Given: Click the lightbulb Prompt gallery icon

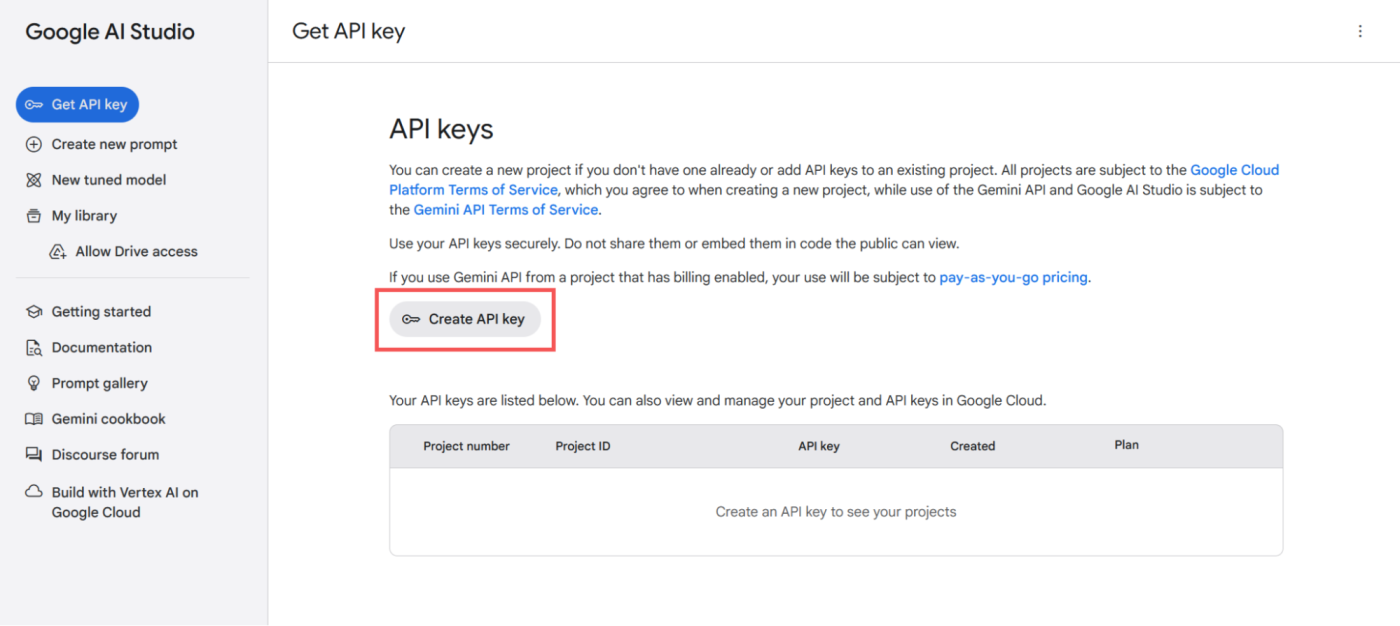Looking at the screenshot, I should click(x=34, y=383).
